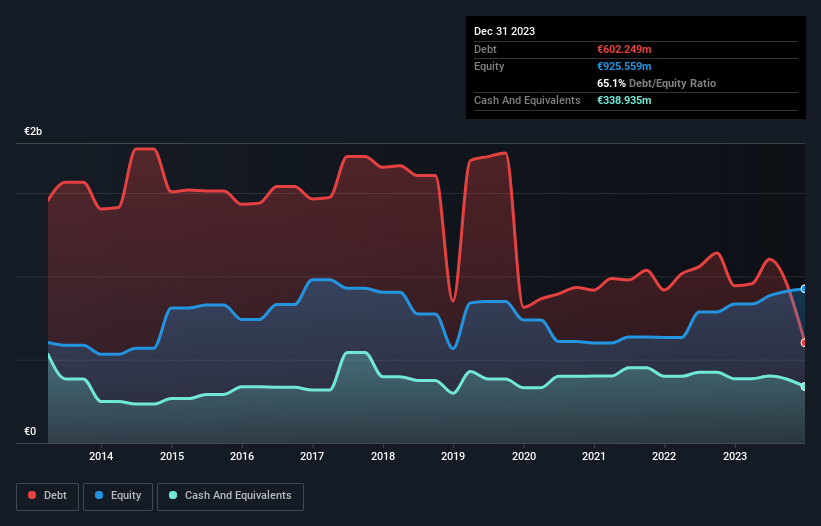Toggle the Debt series legend button
The image size is (821, 526).
coord(48,496)
